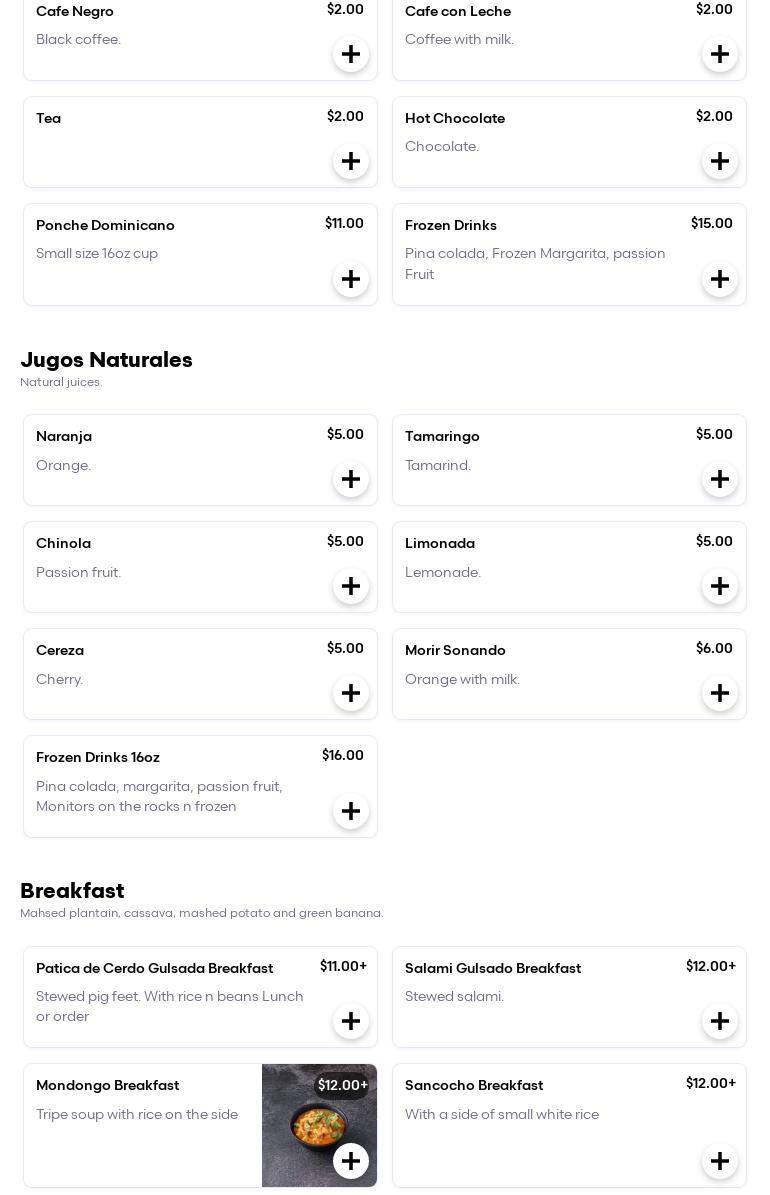Screen dimensions: 770x1195
Task: Add Patica de Cerdo Gulsada Breakfast
Action: [351, 1021]
